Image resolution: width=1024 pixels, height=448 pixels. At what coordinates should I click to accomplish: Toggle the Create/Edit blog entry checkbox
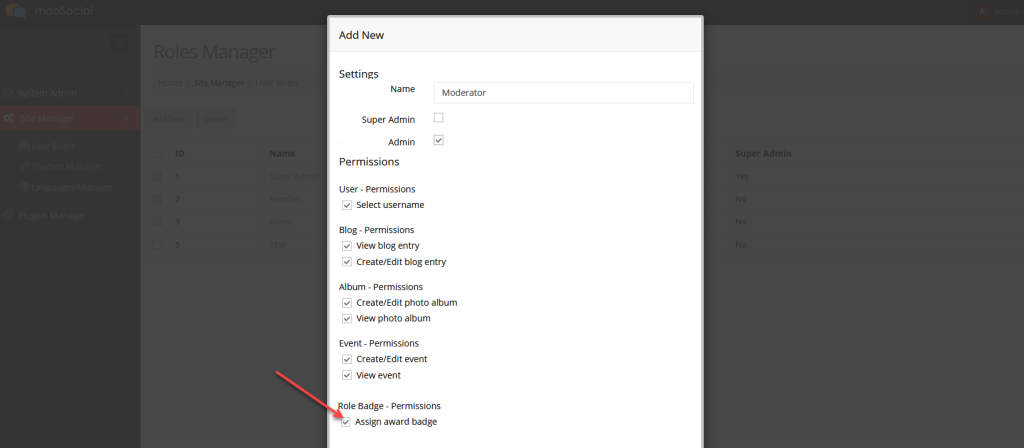click(x=347, y=262)
